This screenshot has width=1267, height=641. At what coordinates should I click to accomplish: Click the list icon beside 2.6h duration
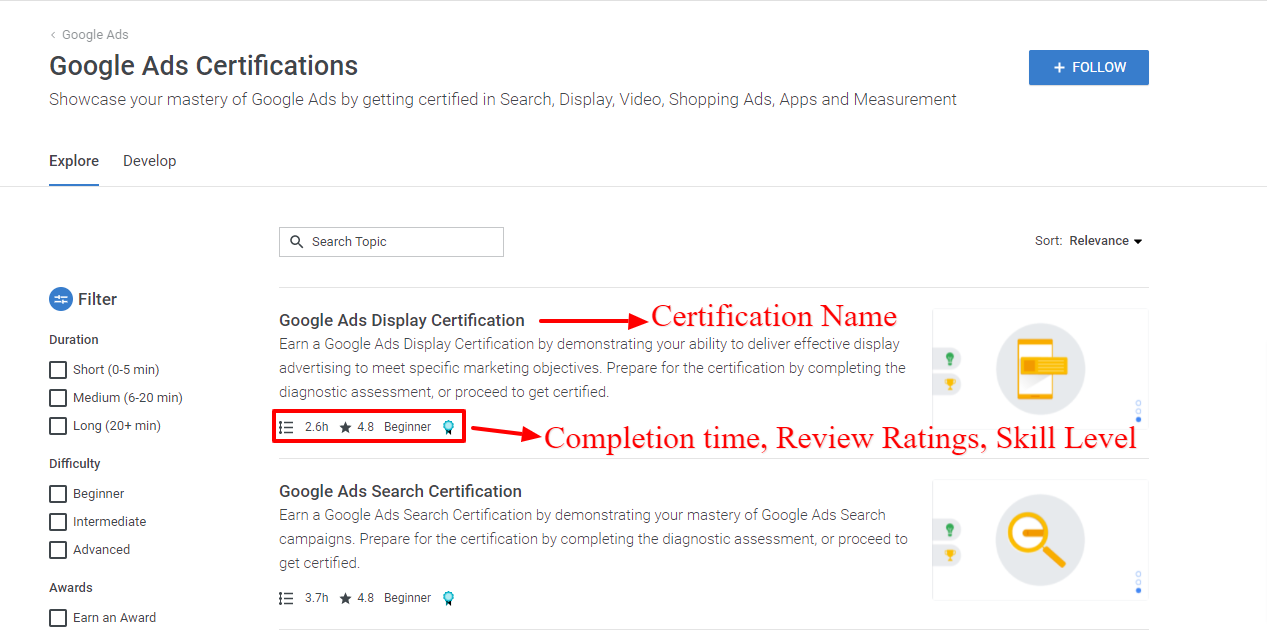(286, 427)
